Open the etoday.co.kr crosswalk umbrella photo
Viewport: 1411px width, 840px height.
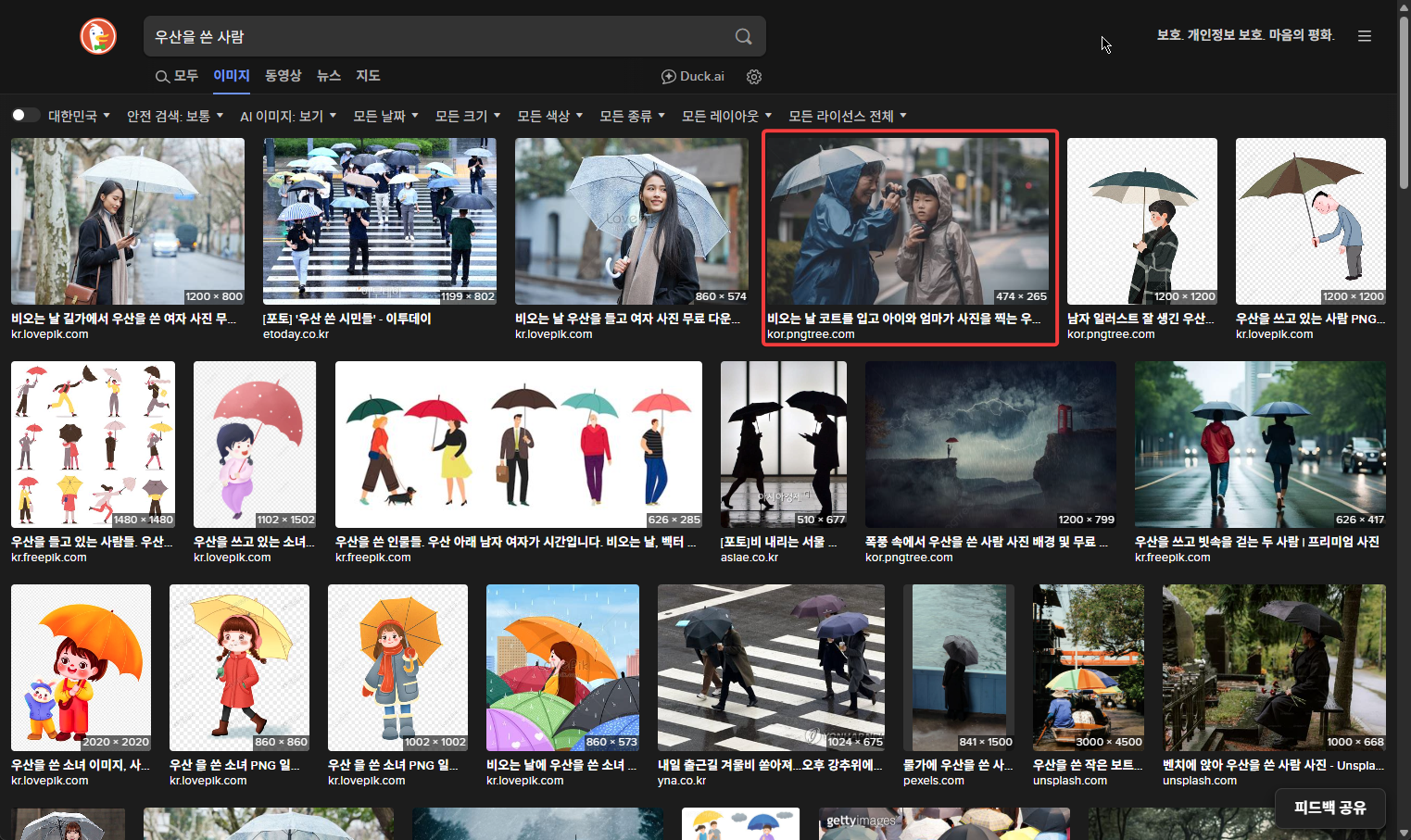pyautogui.click(x=380, y=221)
